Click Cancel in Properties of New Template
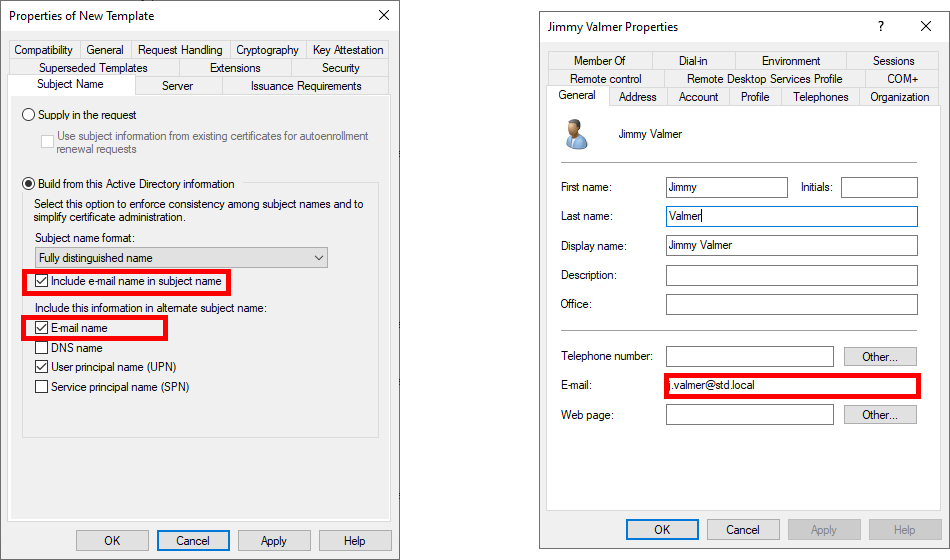 [x=193, y=541]
